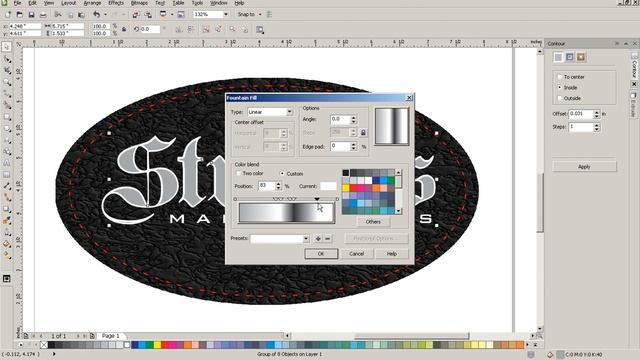
Task: Click the contour Steps input field
Action: point(581,127)
